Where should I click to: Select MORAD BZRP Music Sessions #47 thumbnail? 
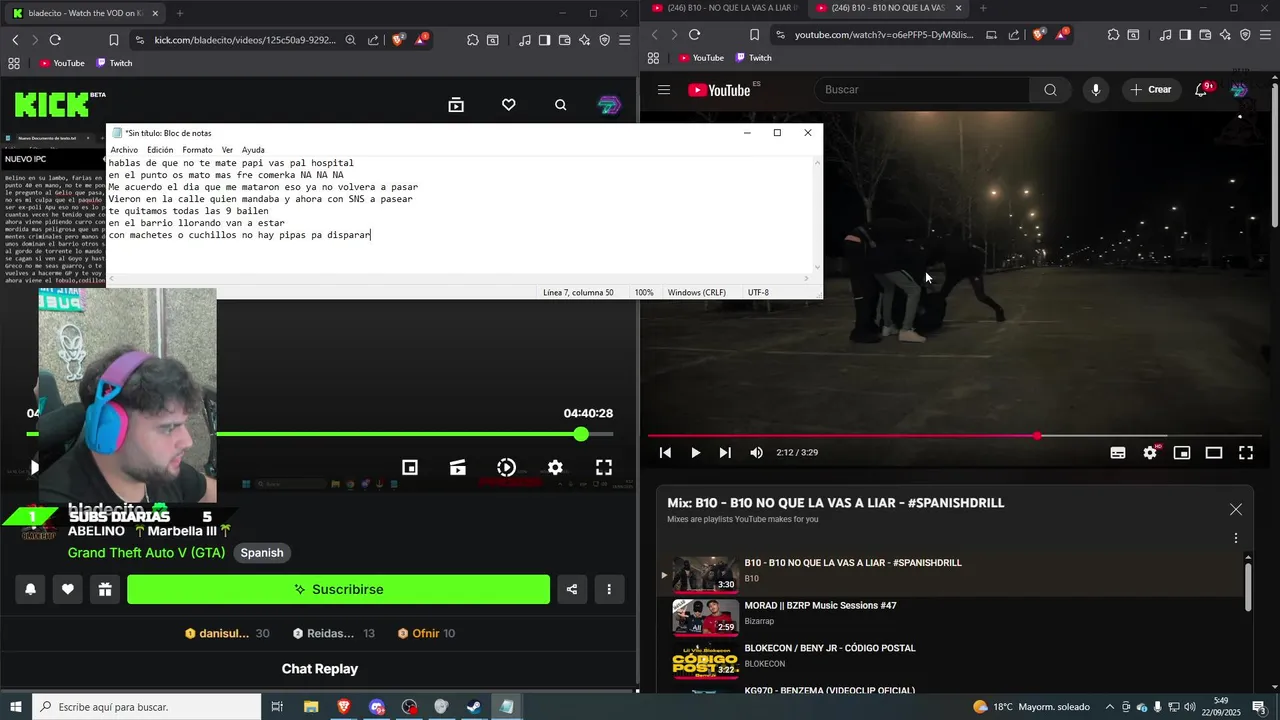point(705,617)
